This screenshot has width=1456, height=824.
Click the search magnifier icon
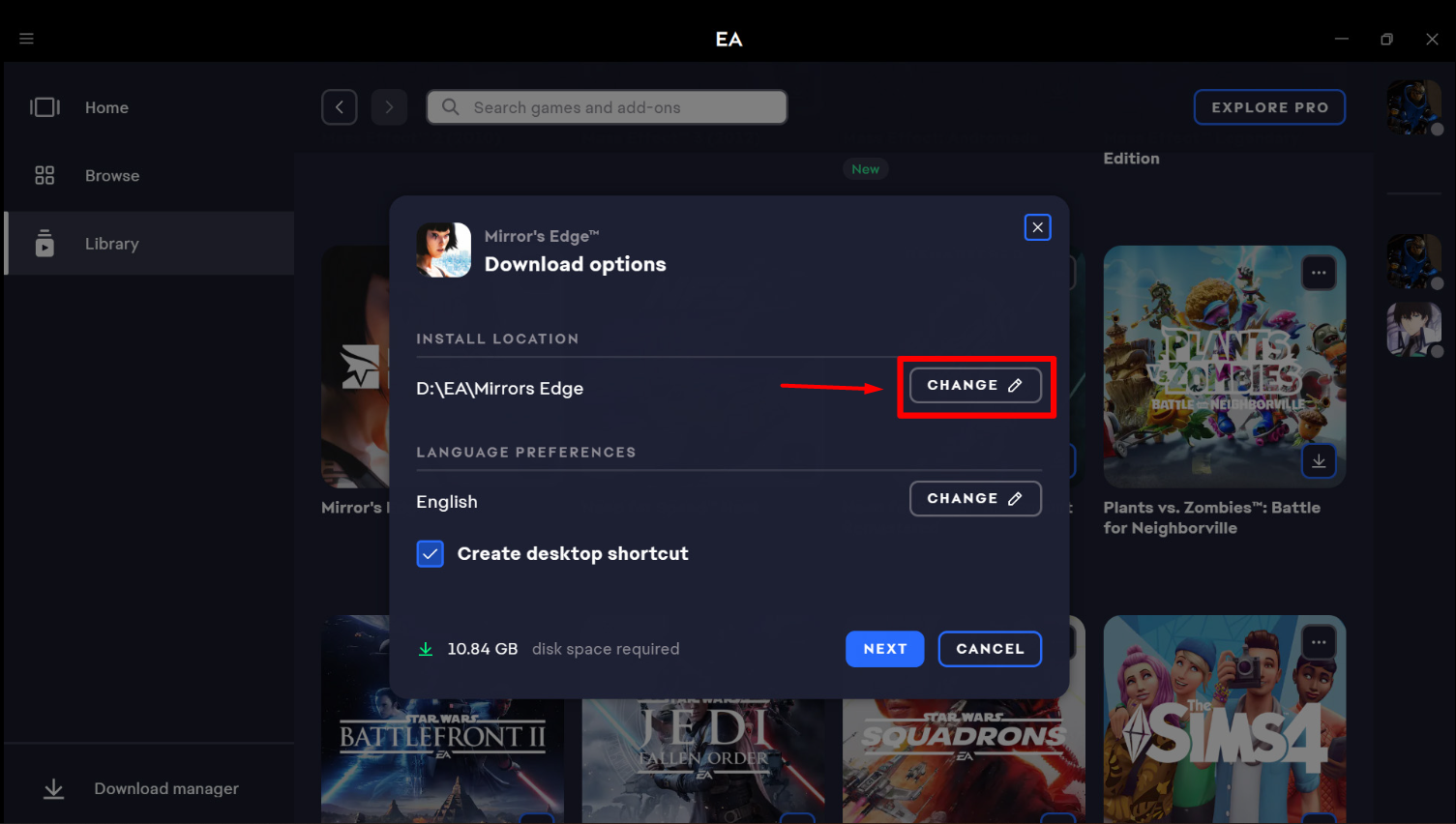pyautogui.click(x=450, y=107)
